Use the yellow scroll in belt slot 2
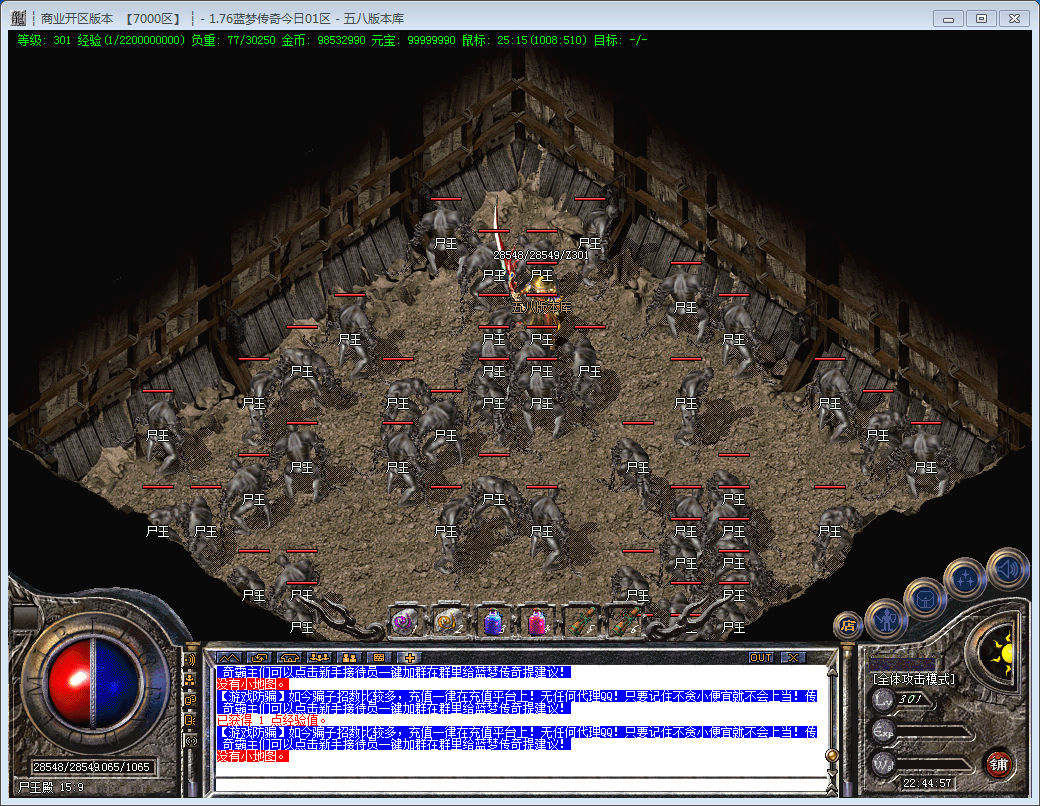Viewport: 1040px width, 806px height. point(449,622)
